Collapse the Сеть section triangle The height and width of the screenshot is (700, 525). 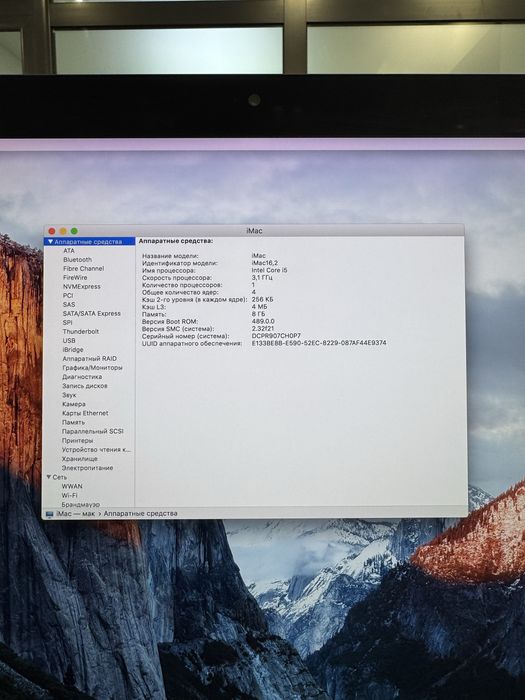[x=49, y=477]
